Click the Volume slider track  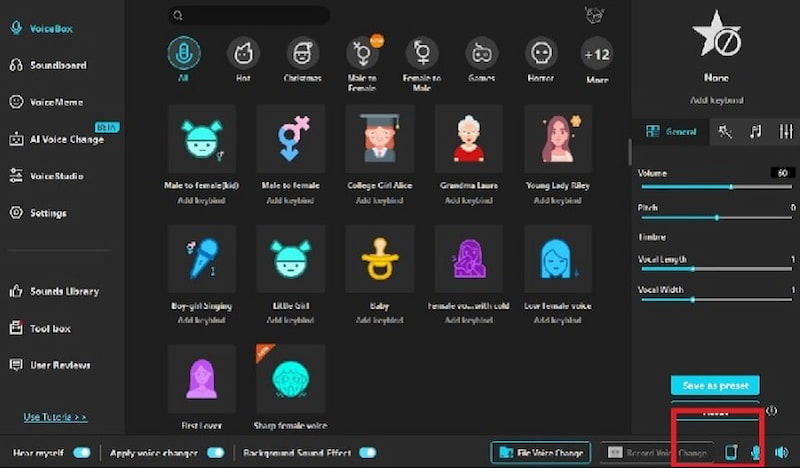coord(700,186)
